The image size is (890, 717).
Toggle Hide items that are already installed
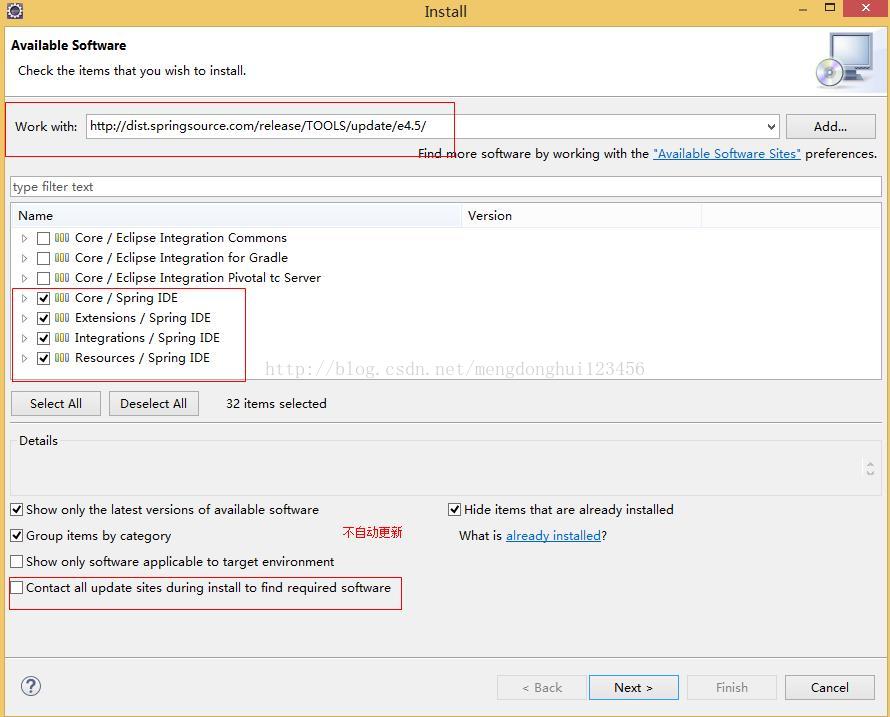point(455,510)
